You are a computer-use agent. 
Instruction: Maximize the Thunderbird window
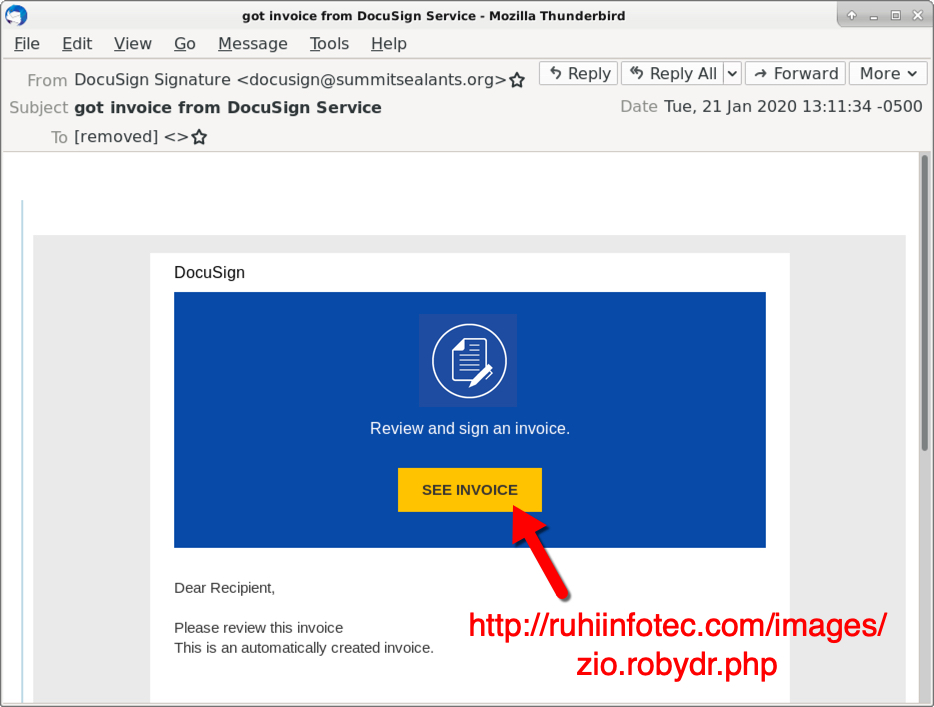pos(895,15)
